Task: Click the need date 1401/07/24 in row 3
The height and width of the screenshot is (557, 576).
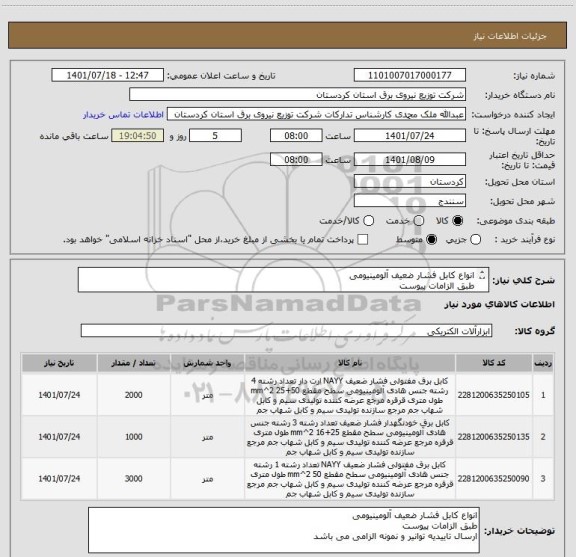Action: [x=59, y=479]
